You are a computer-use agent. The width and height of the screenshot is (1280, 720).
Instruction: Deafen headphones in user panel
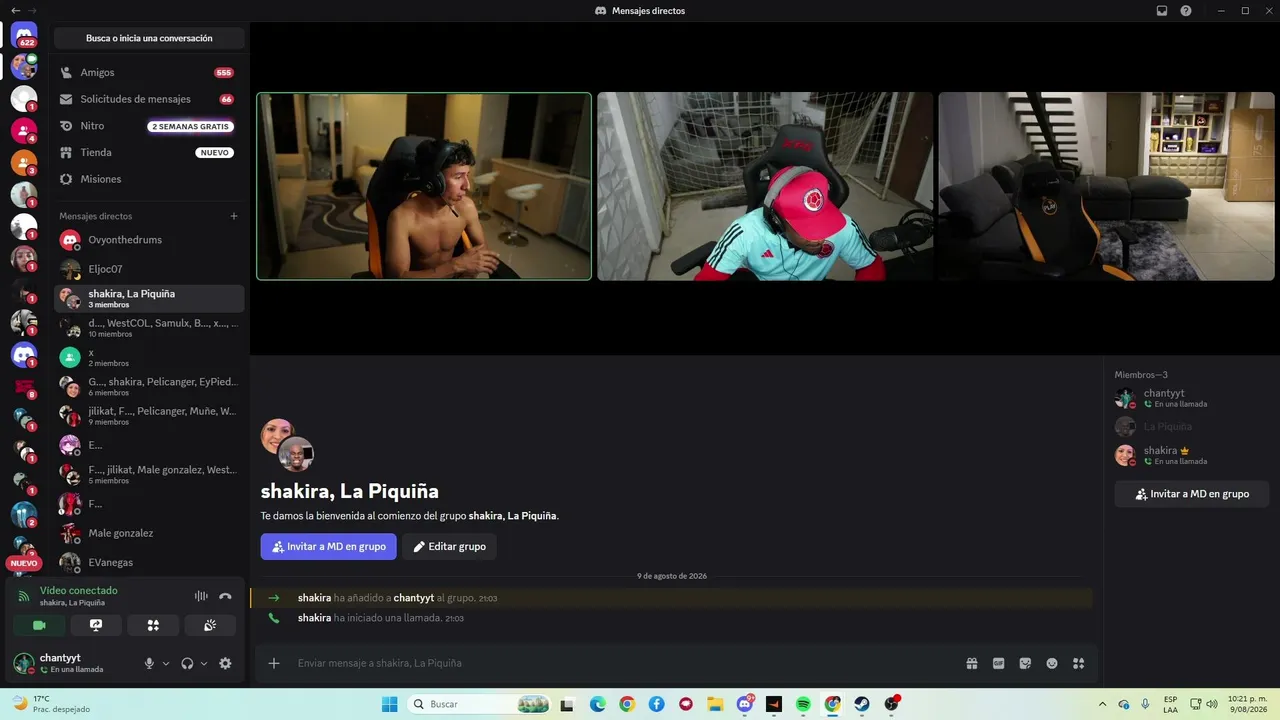(187, 663)
